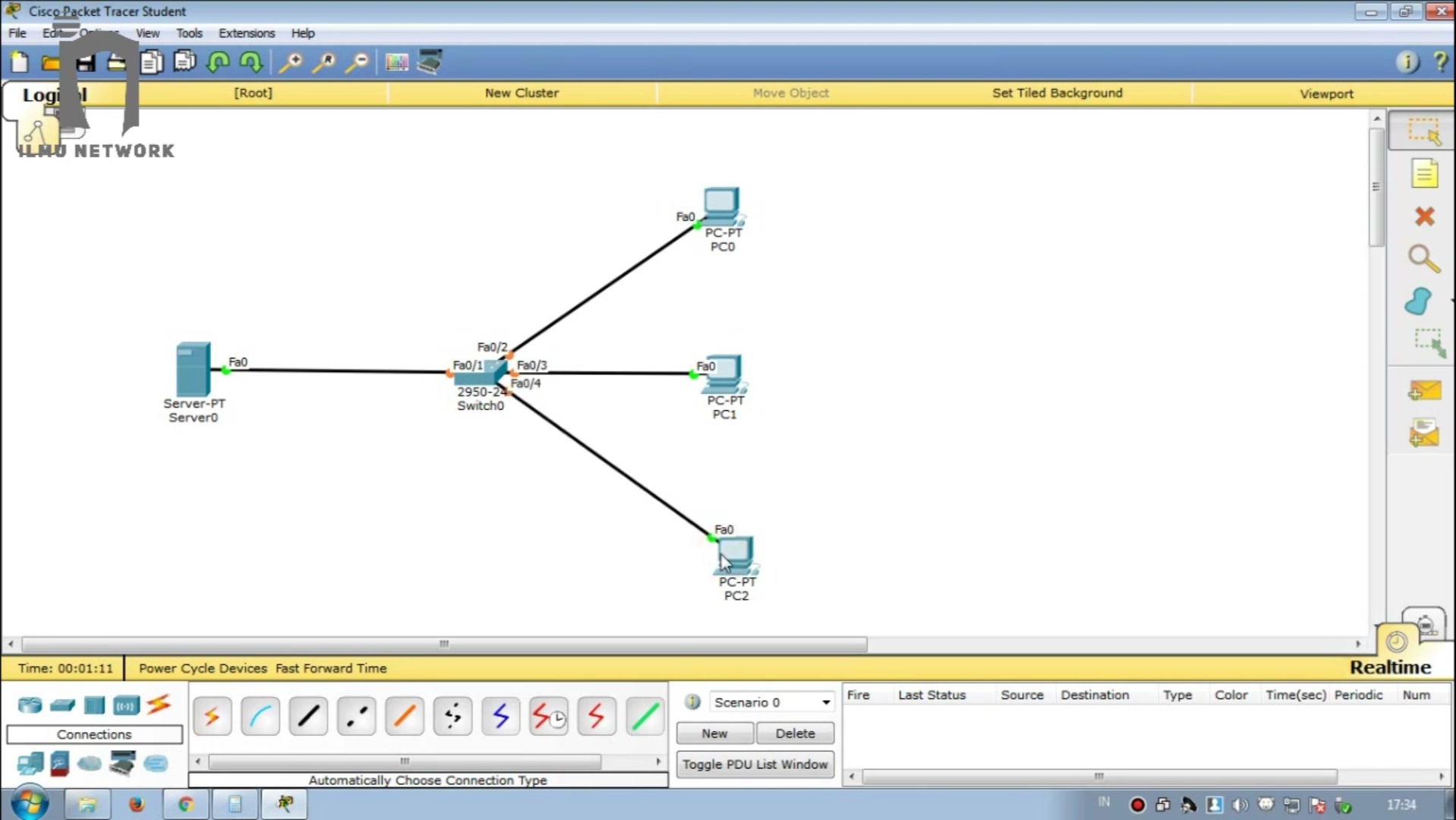Choose the Copper Straight-Through cable
The image size is (1456, 820).
[x=307, y=715]
